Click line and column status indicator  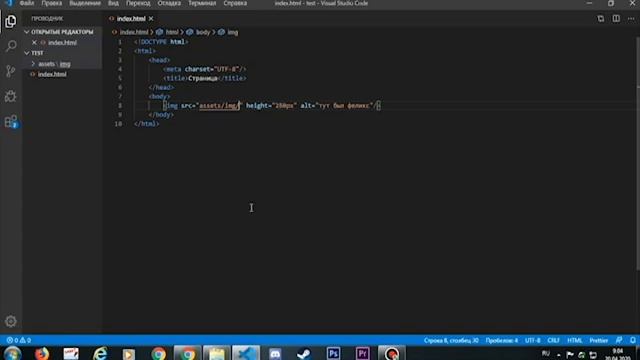pyautogui.click(x=451, y=340)
